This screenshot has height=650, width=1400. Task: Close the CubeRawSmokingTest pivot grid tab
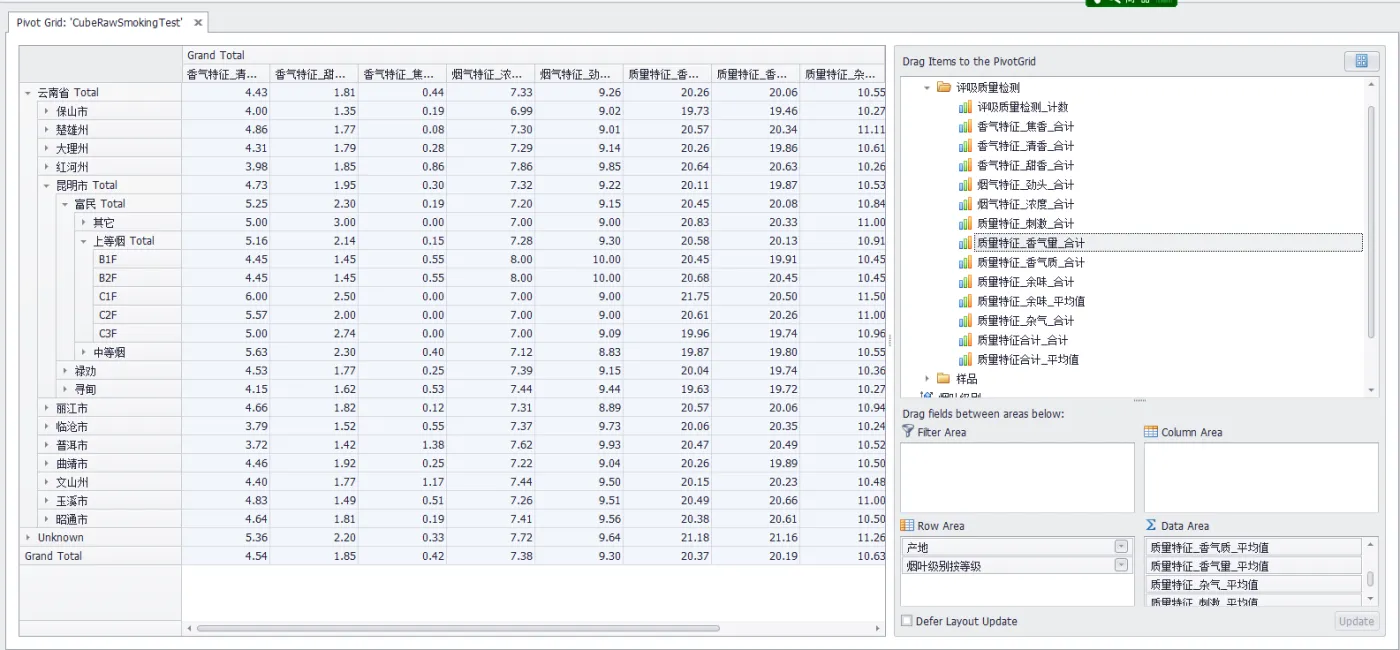[x=198, y=23]
